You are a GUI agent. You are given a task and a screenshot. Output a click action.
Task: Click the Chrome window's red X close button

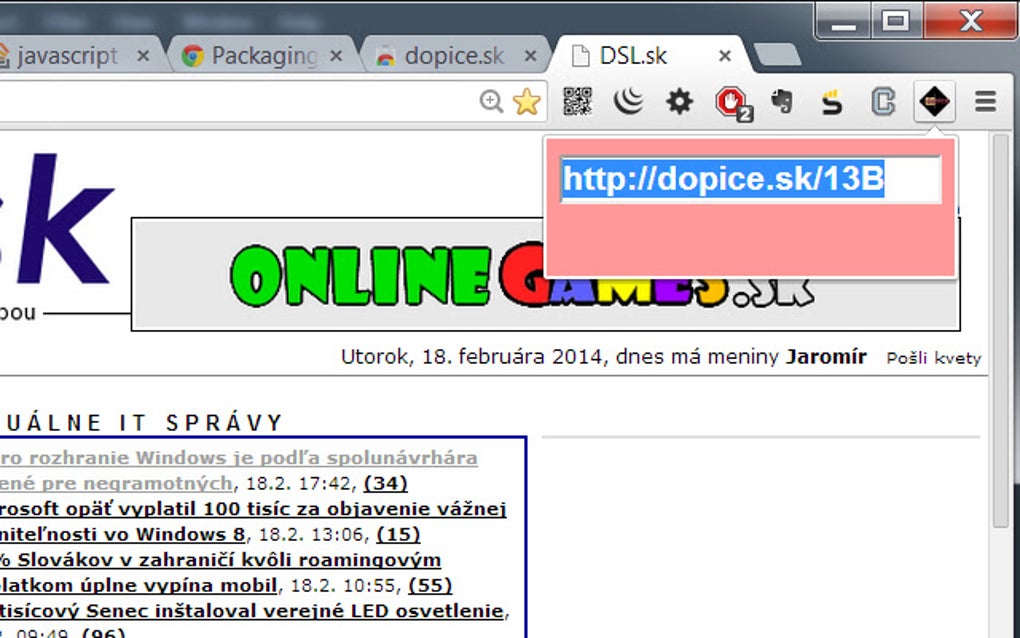(971, 21)
